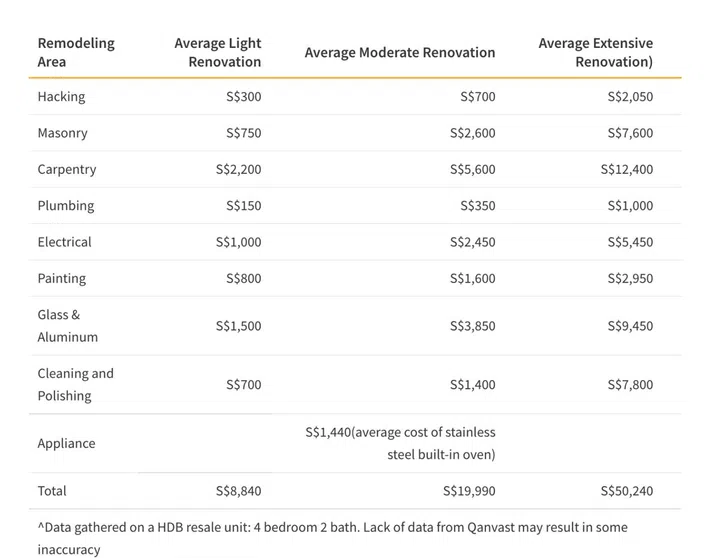The height and width of the screenshot is (558, 720).
Task: Click the stainless steel built-in oven cost cell
Action: pos(400,444)
